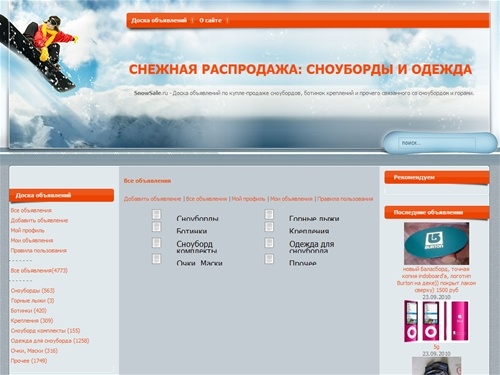Click the document icon beside Прочее category
The image size is (500, 375).
click(269, 259)
